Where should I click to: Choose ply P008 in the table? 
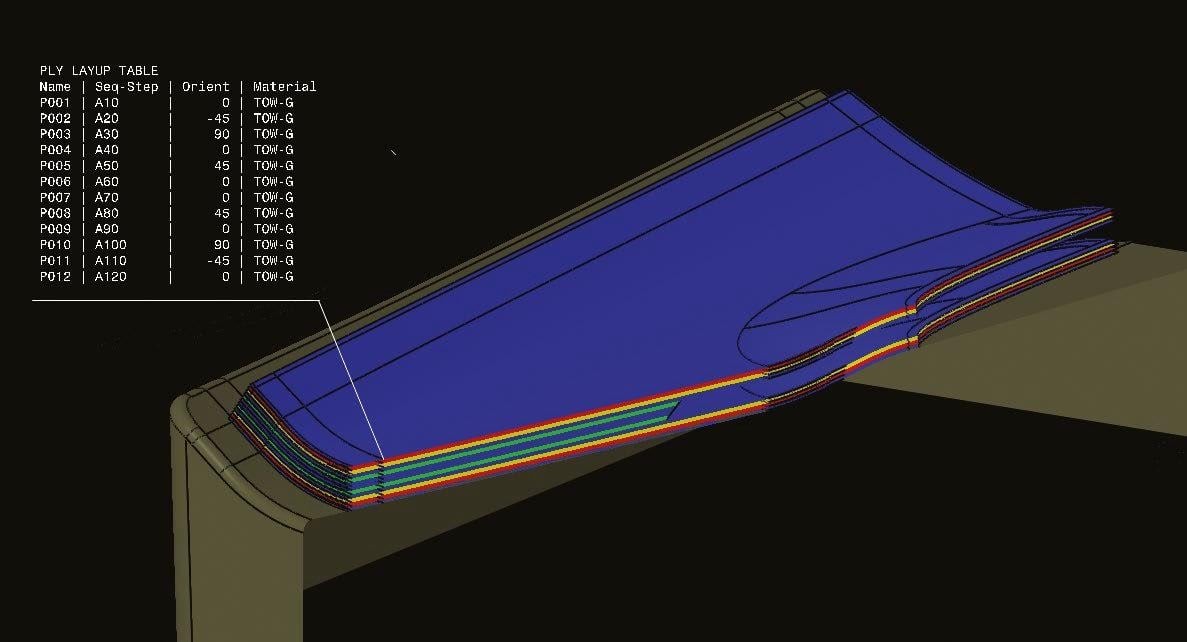click(55, 214)
